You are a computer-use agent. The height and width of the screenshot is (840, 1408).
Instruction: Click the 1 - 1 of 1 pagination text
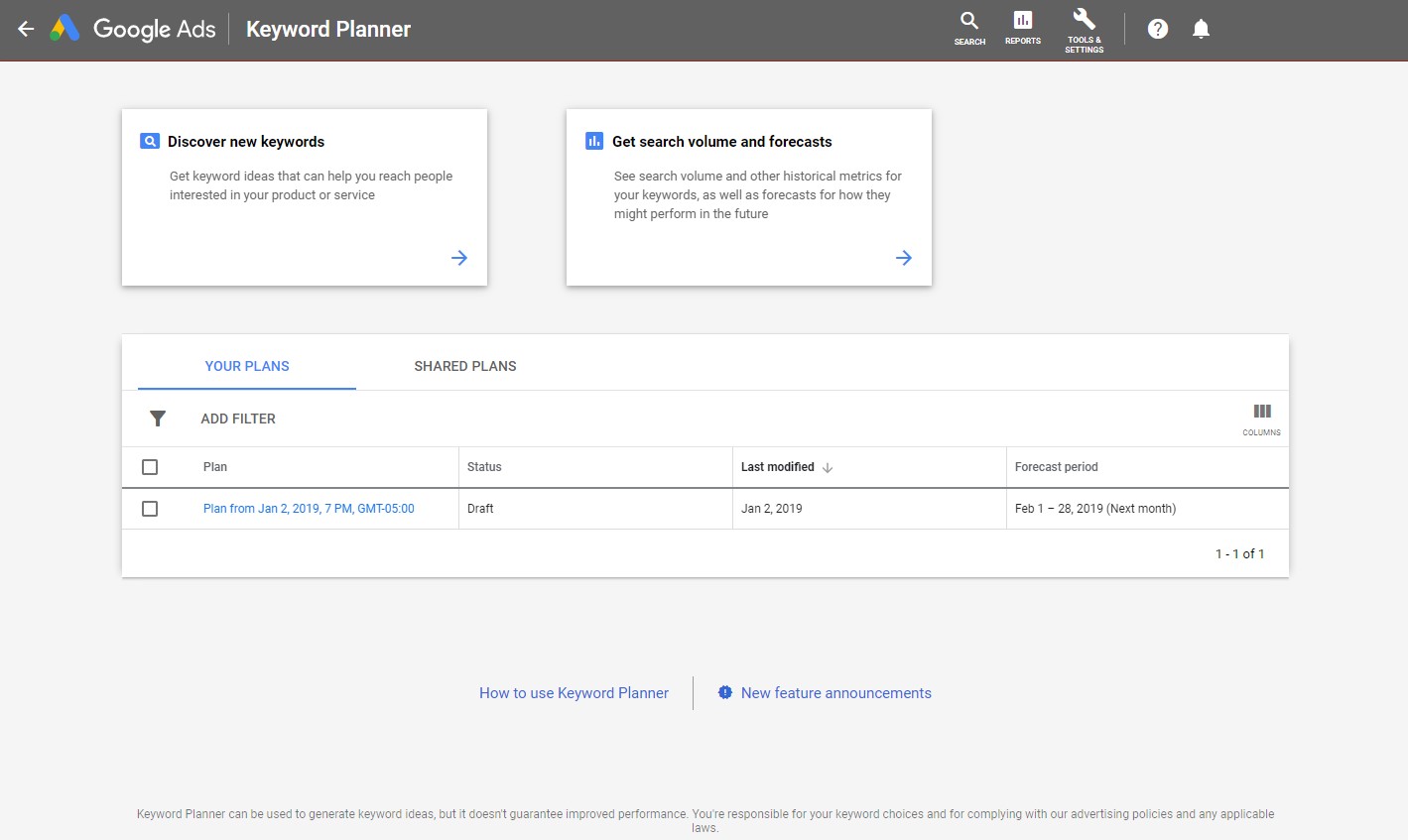[x=1240, y=554]
